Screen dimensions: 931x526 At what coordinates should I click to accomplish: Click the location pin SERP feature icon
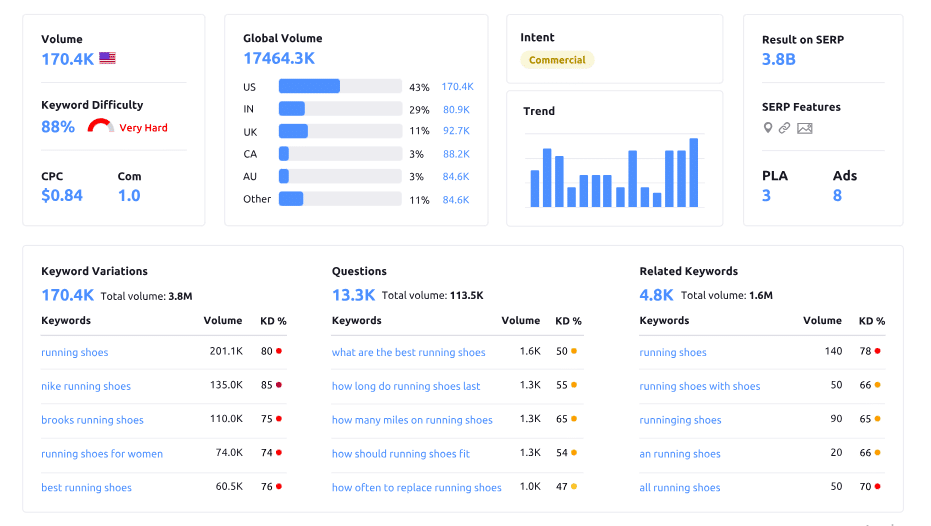coord(768,128)
